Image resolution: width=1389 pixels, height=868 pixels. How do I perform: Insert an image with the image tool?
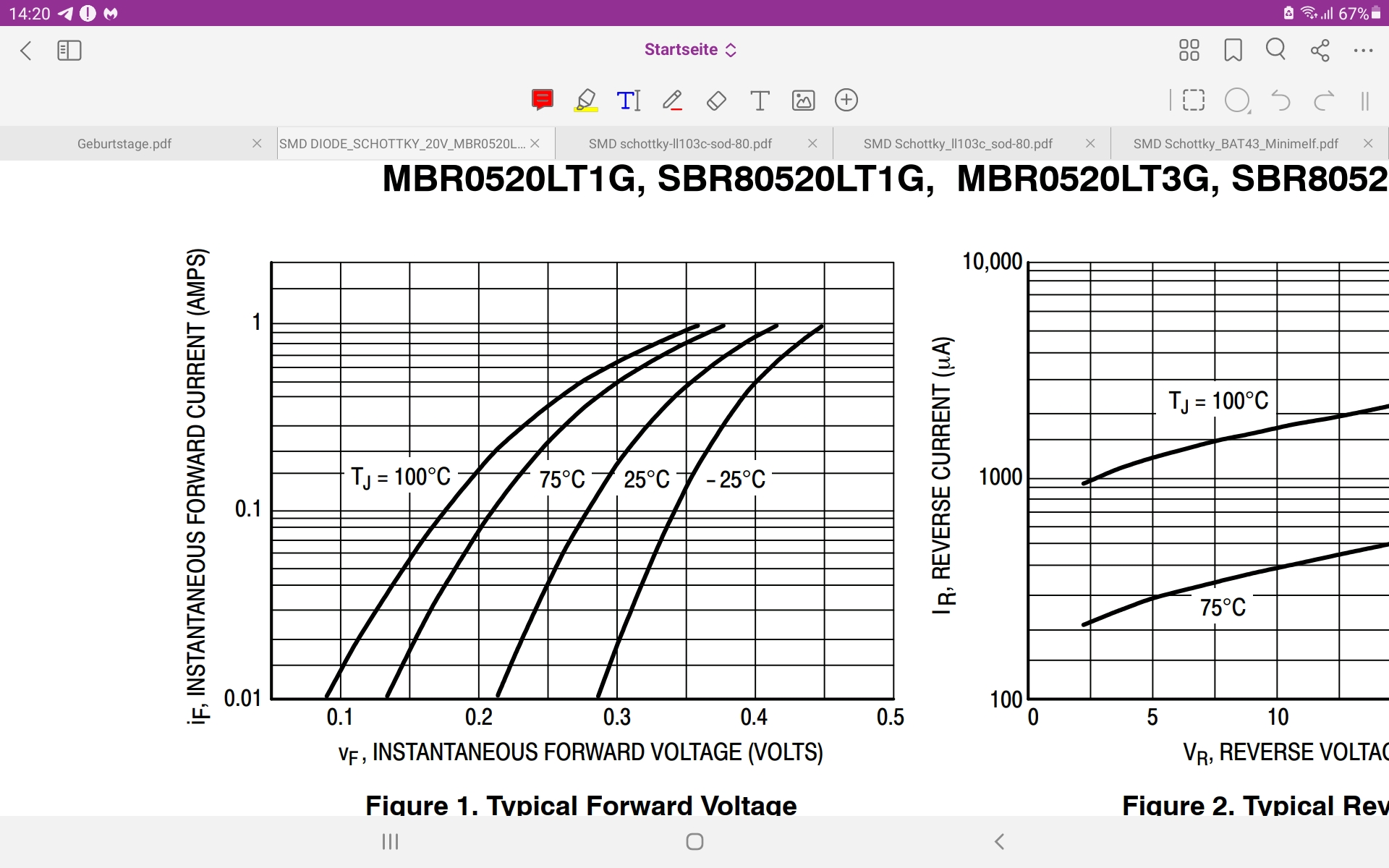[x=804, y=101]
